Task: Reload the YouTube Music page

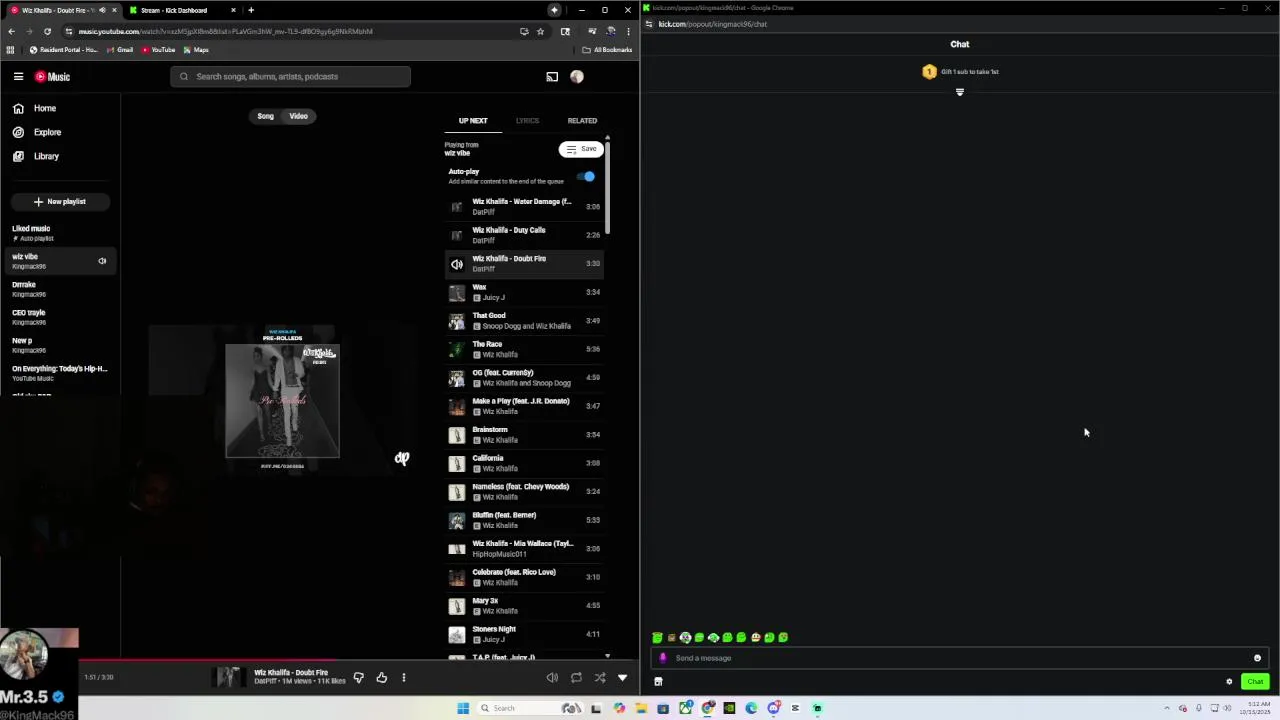Action: (x=47, y=31)
